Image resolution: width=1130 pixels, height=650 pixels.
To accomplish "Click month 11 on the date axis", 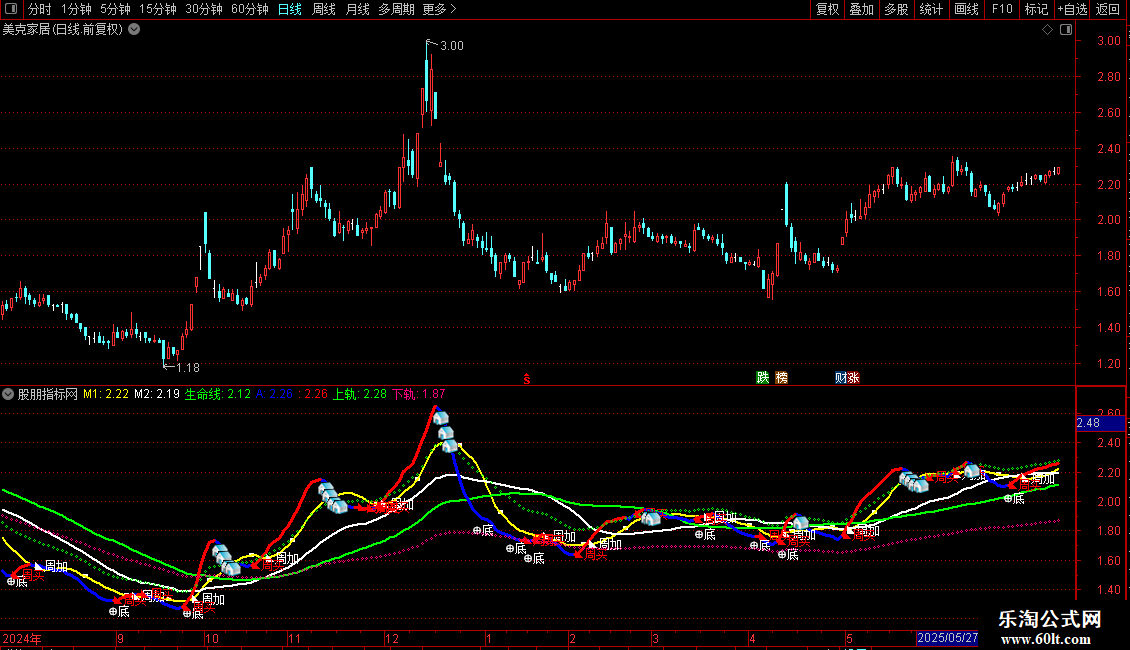I will 294,638.
